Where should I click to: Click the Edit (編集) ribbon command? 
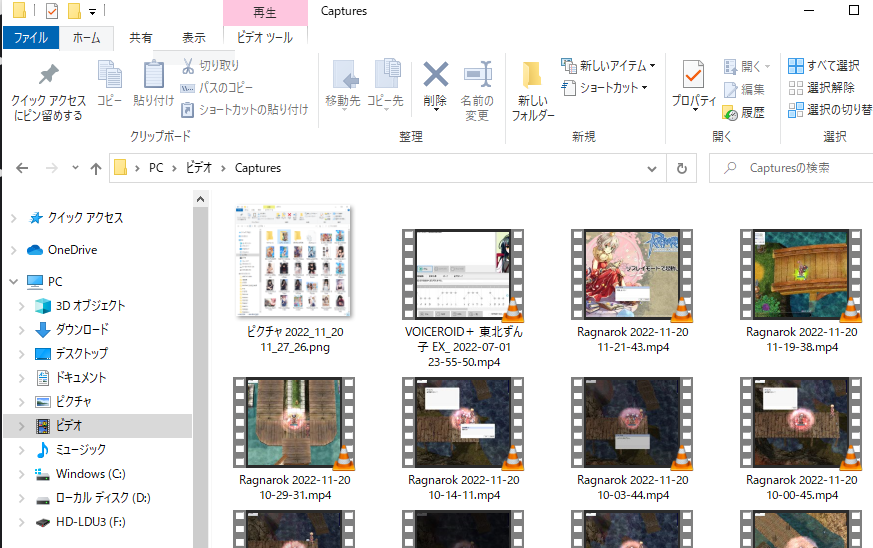point(744,89)
